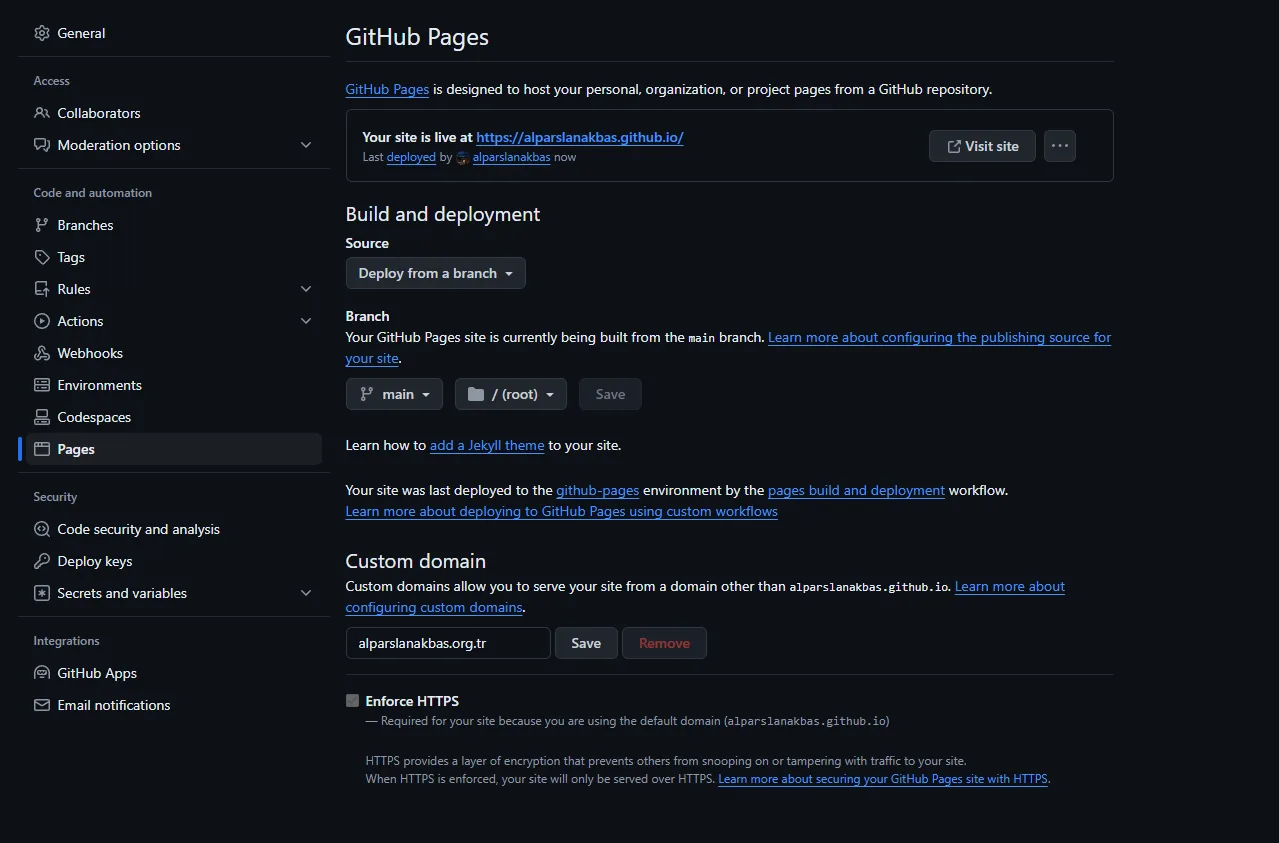Screen dimensions: 1279x843
Task: Click Save beside the custom domain field
Action: coord(586,643)
